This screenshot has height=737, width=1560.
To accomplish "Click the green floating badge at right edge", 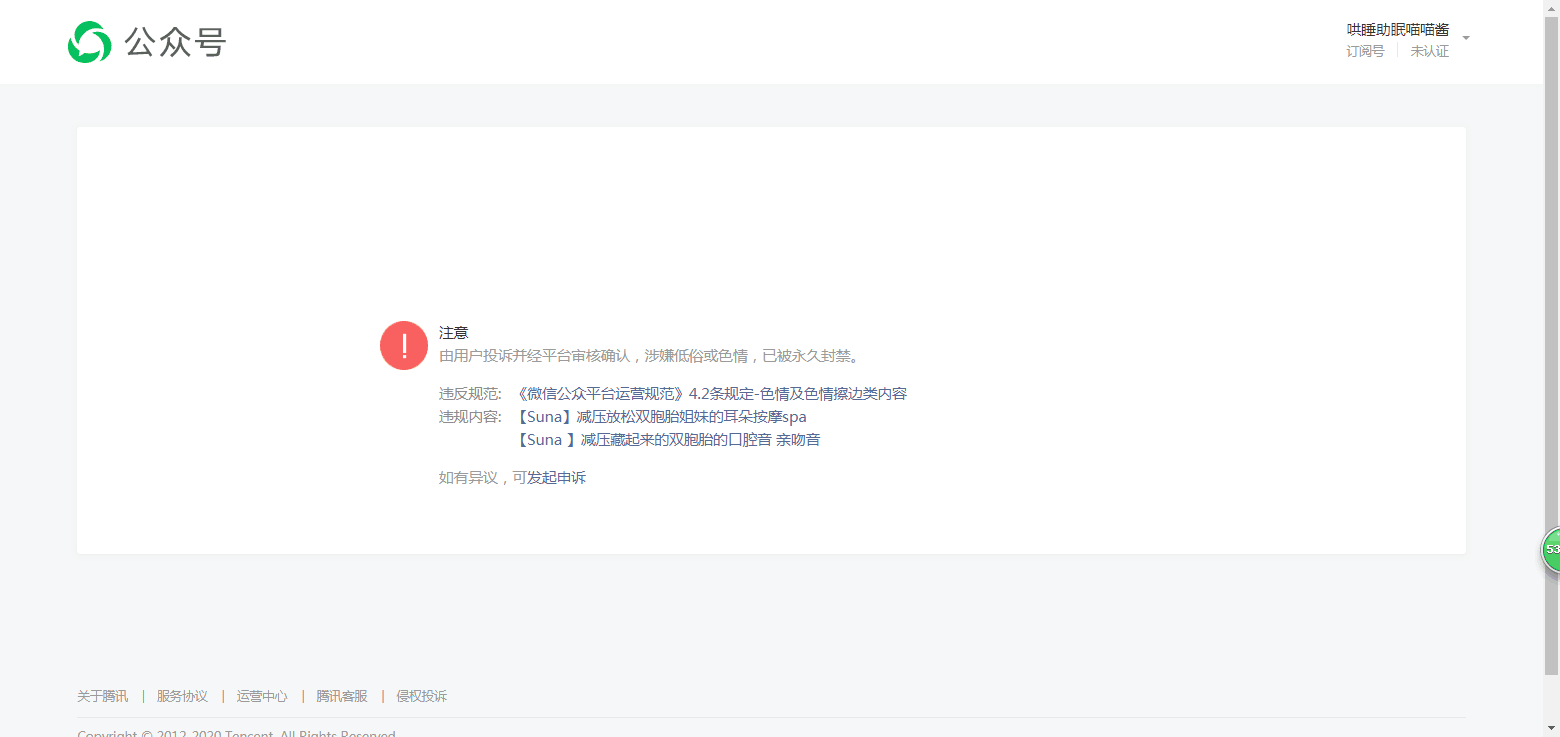I will tap(1551, 550).
